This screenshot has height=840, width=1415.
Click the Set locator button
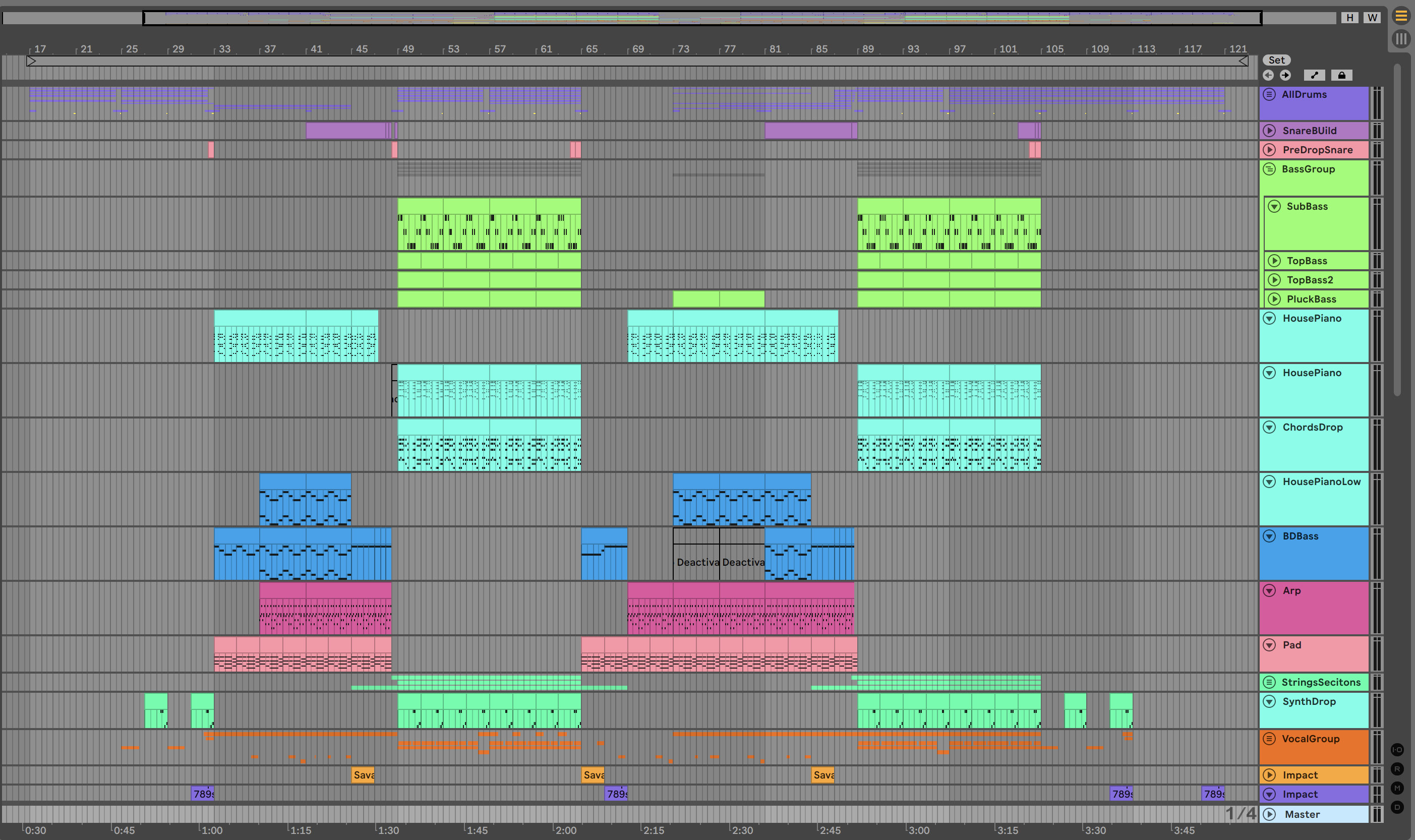coord(1276,60)
